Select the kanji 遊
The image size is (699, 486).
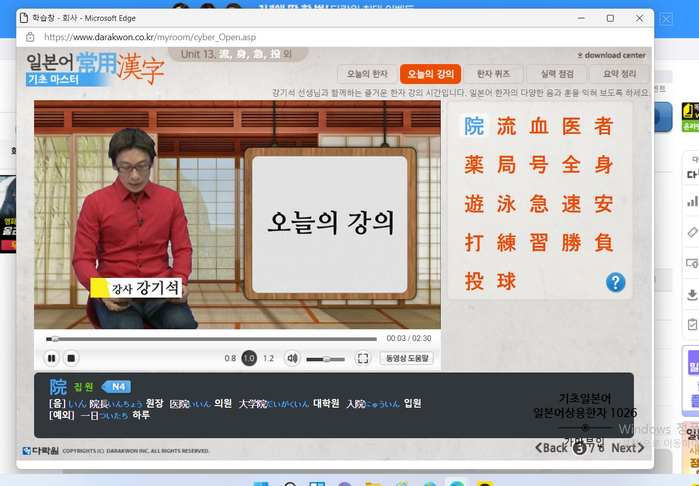[474, 204]
